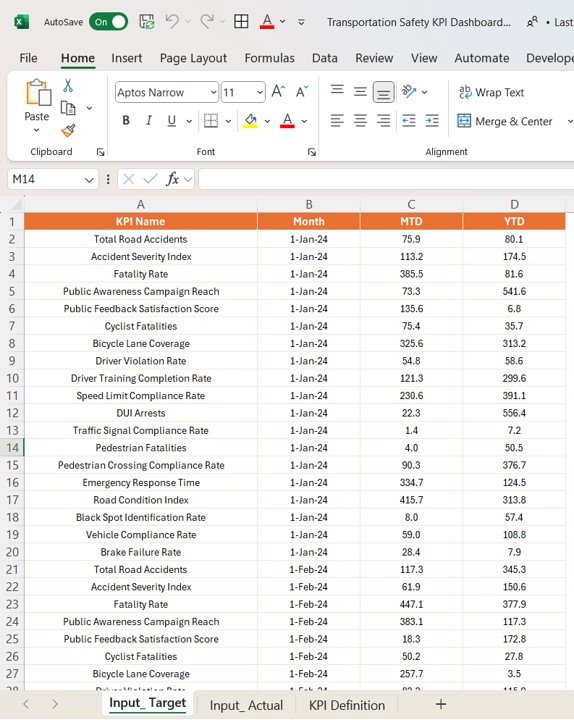Click the Decrease Indent icon
The image size is (574, 720).
coord(409,121)
